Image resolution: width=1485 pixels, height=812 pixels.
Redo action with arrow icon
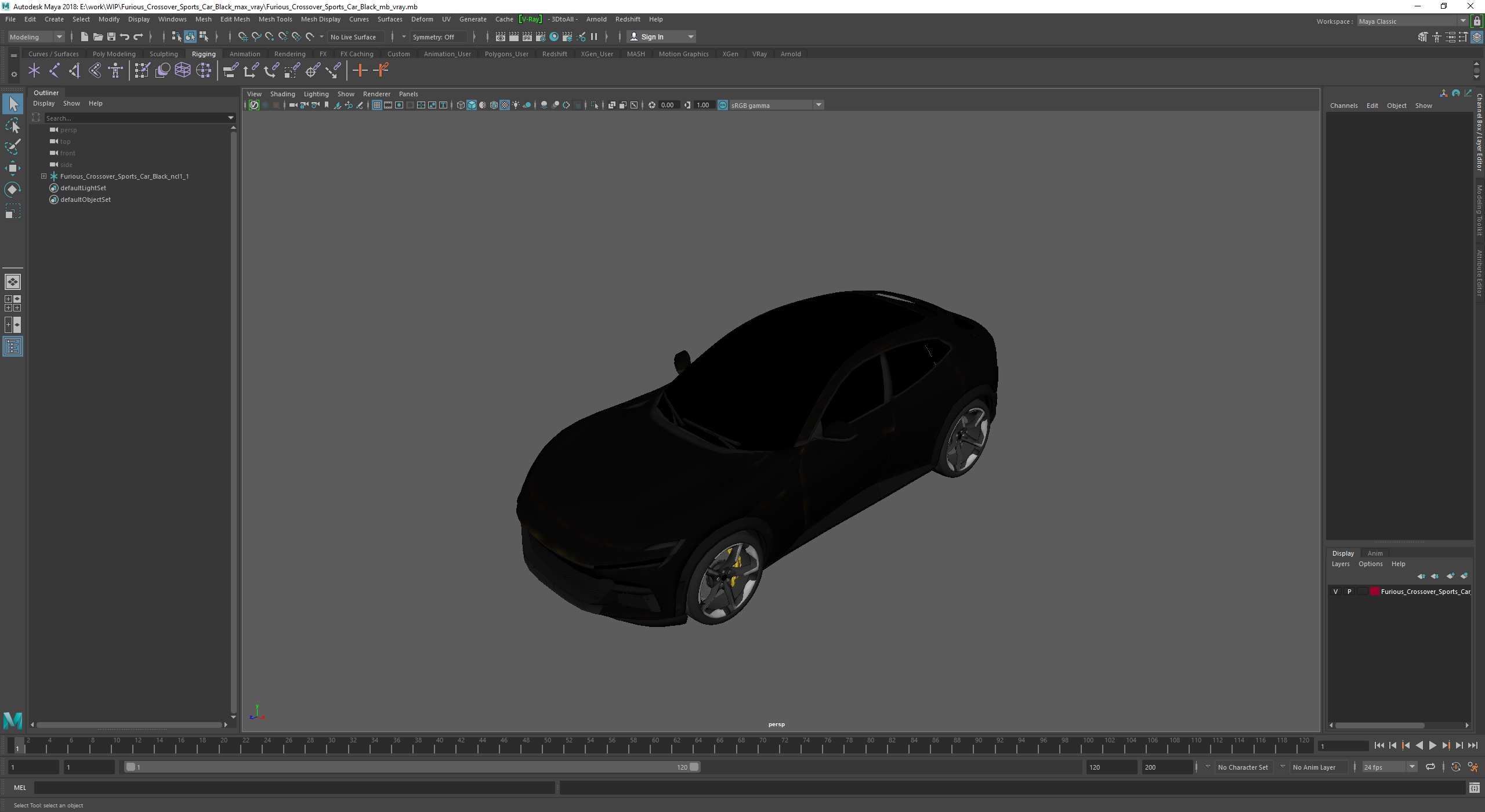click(138, 37)
